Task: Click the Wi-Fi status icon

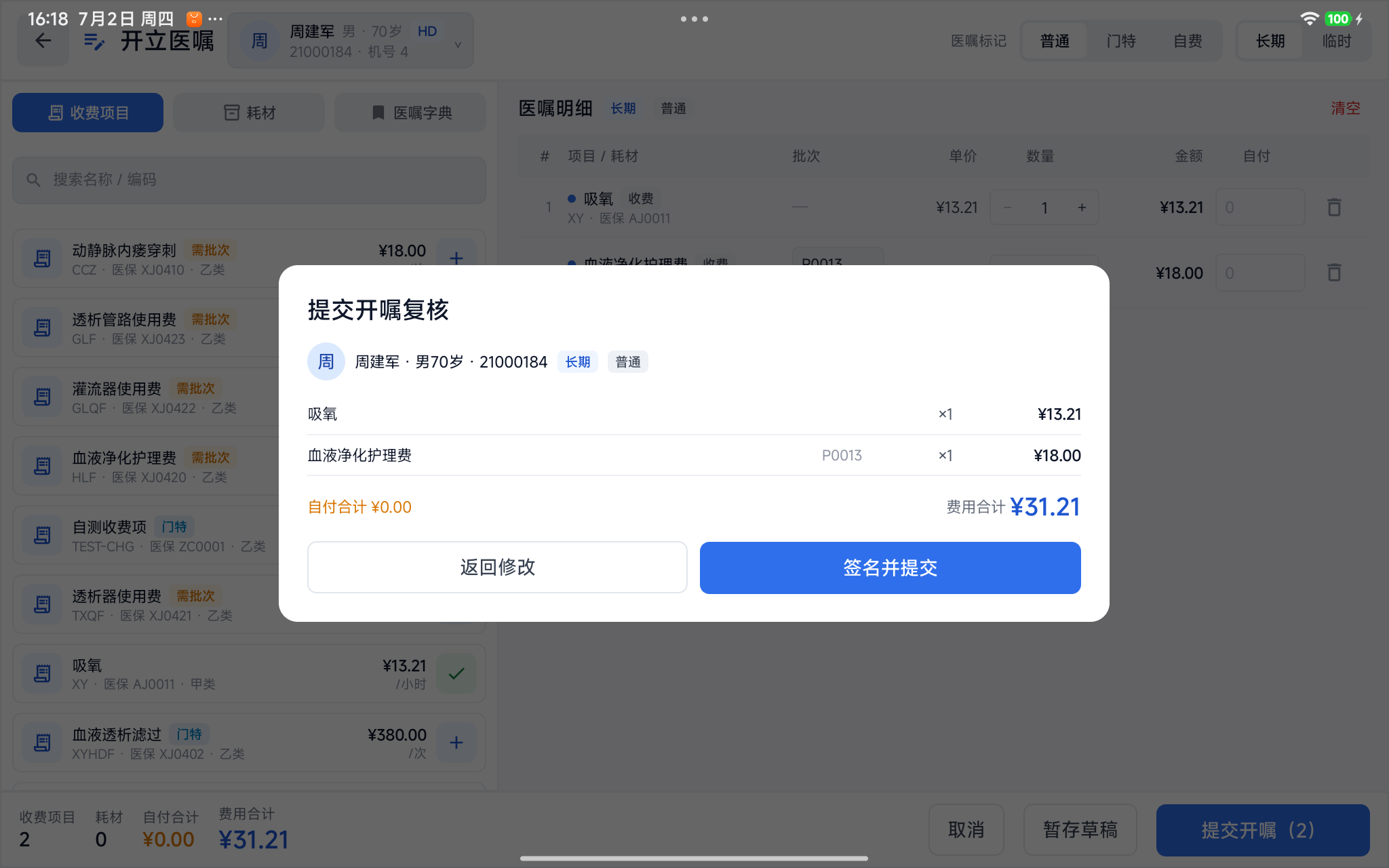Action: click(x=1309, y=19)
